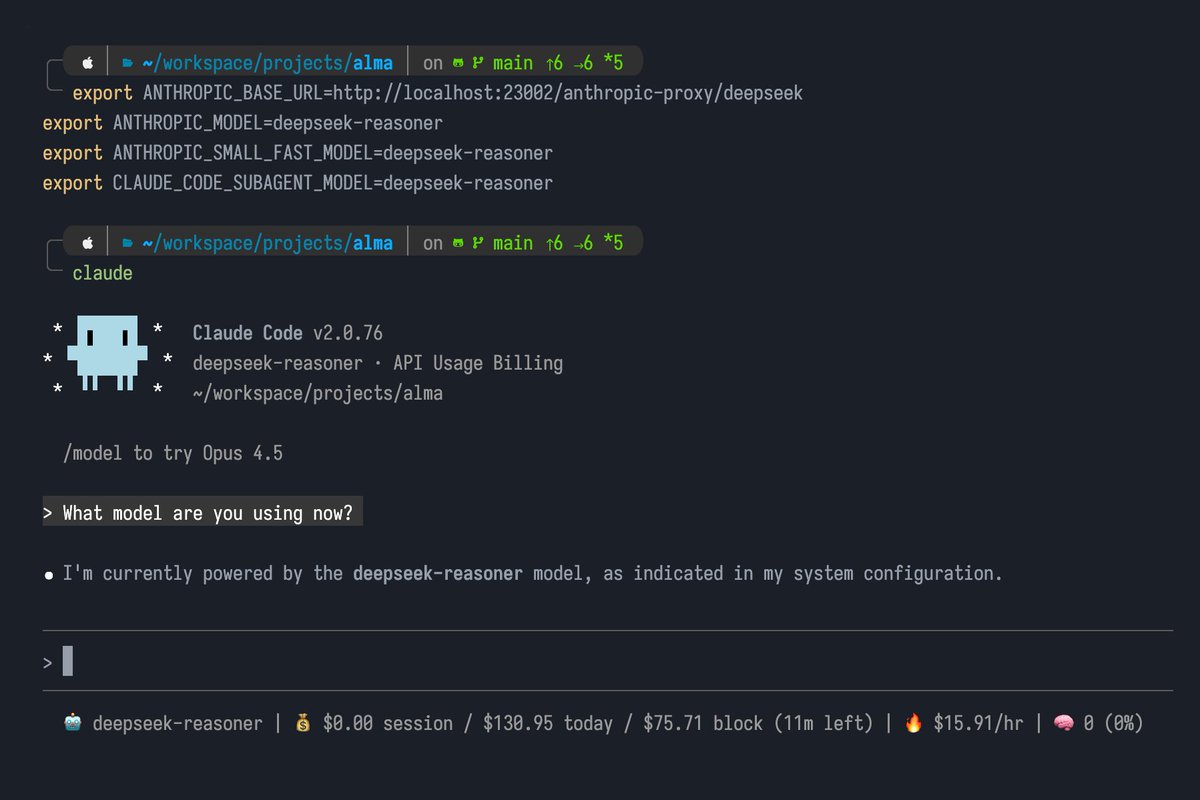
Task: Click the export ANTHROPIC_BASE_URL line
Action: [438, 93]
